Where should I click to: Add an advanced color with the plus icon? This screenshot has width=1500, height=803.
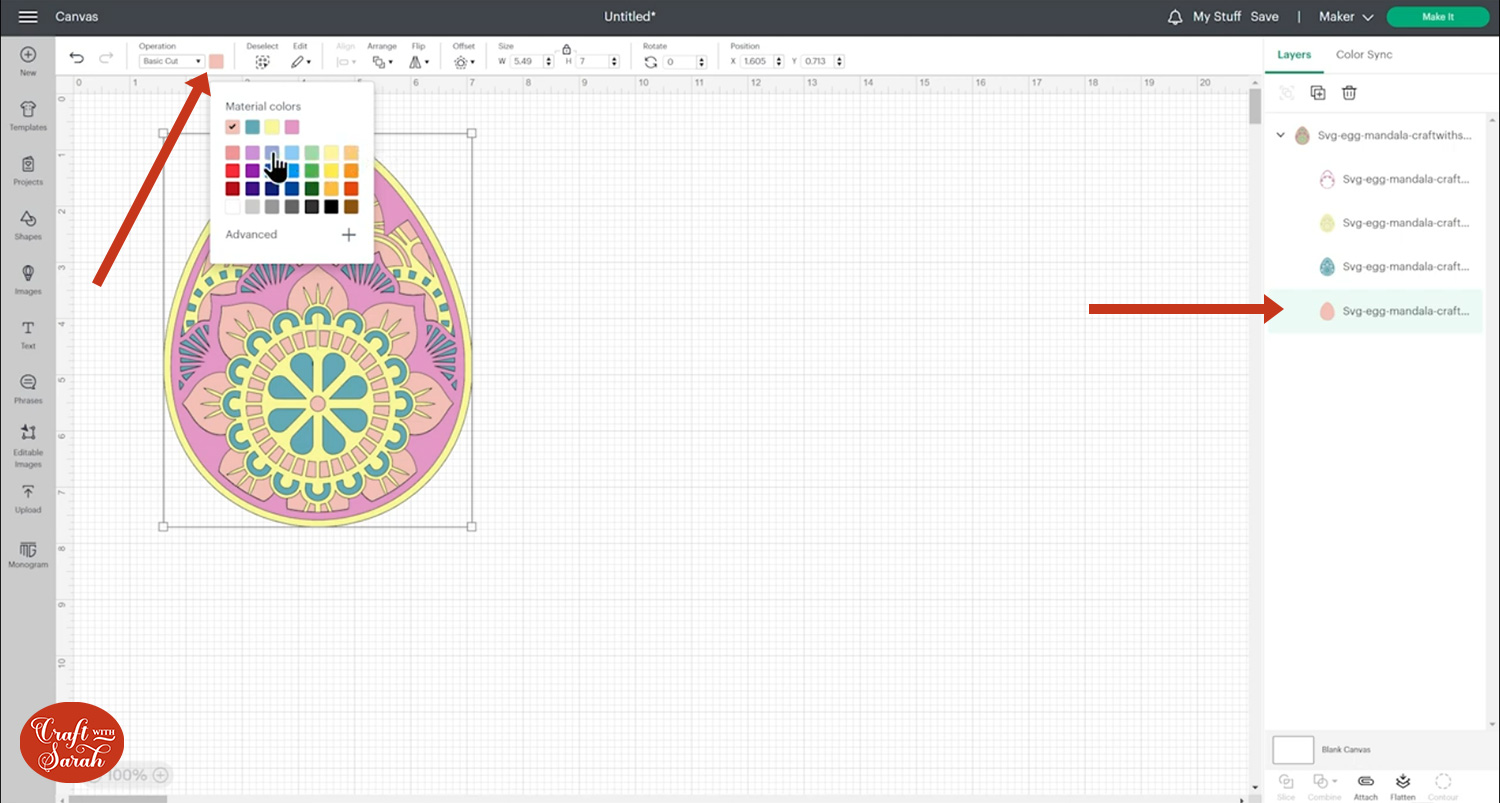click(348, 235)
